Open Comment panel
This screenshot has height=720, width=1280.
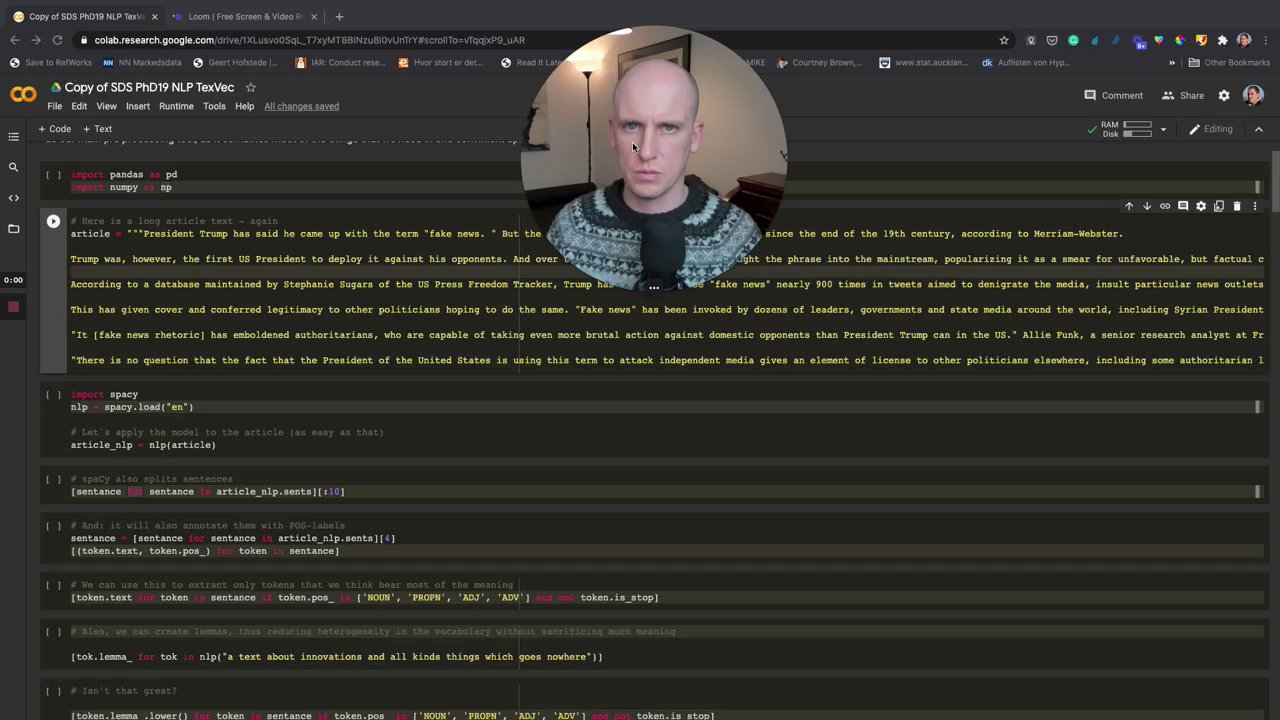(x=1114, y=96)
